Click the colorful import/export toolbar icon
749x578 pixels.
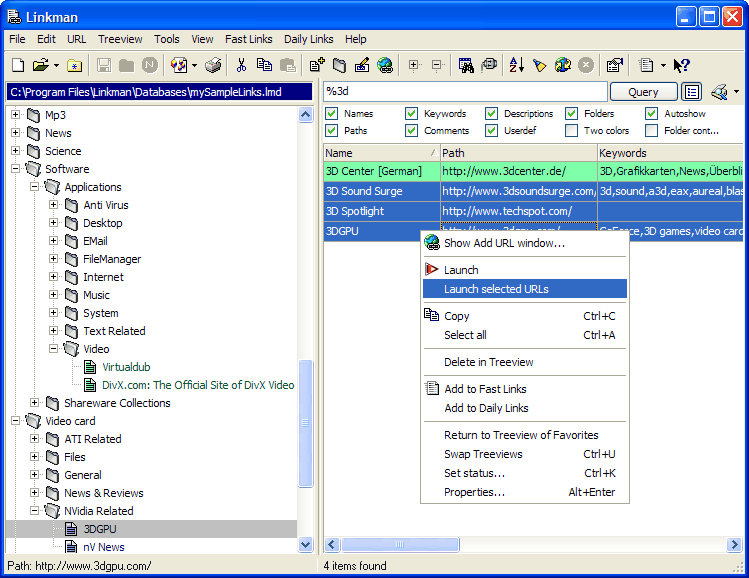(x=179, y=65)
